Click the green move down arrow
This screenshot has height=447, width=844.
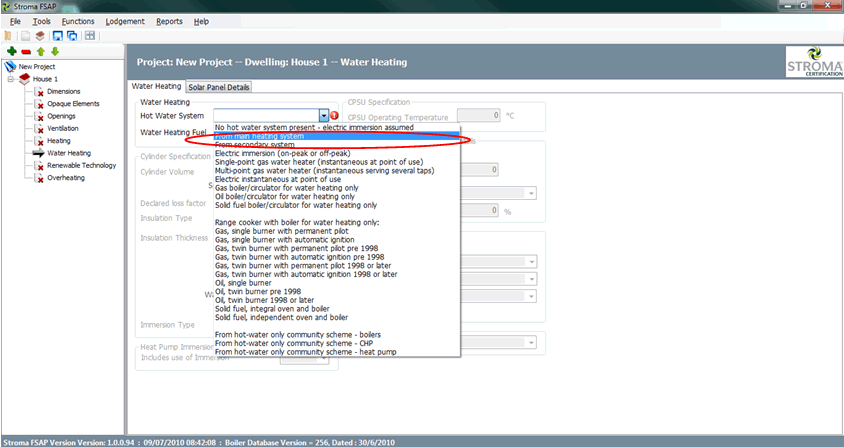click(x=54, y=52)
